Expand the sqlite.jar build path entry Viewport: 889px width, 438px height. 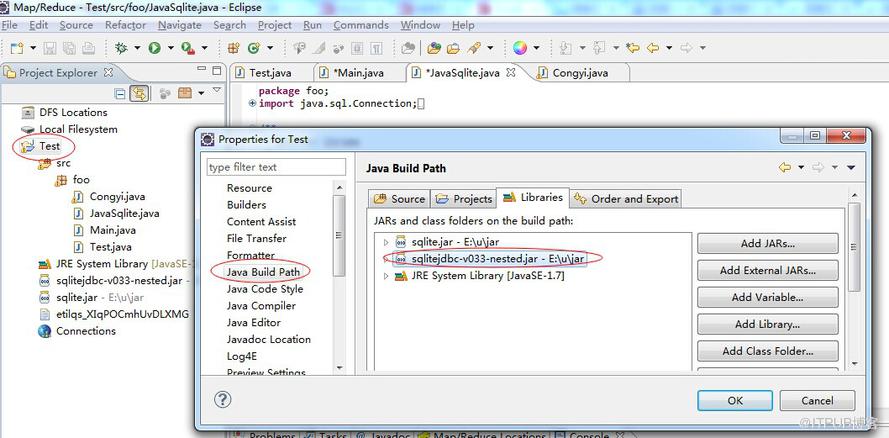(386, 242)
